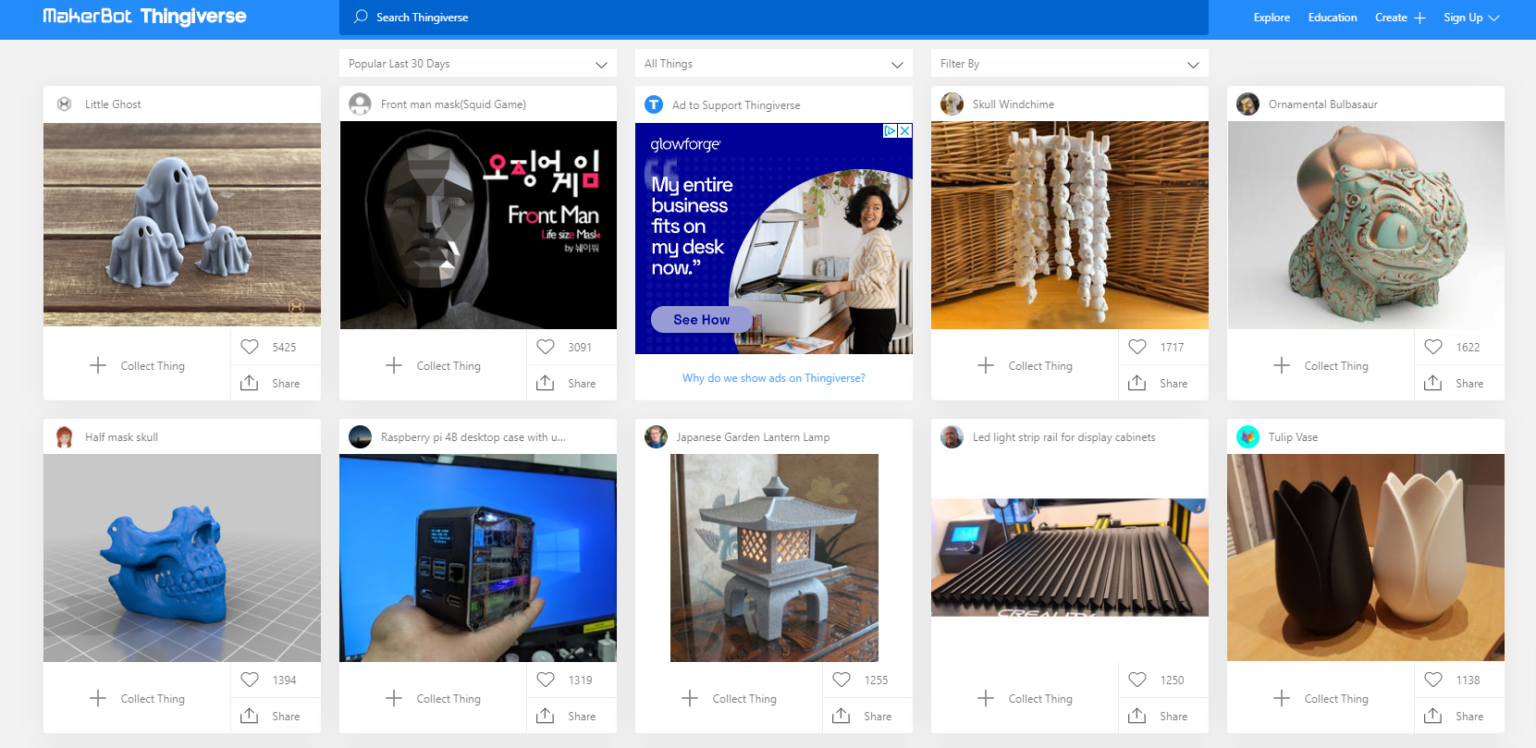Click the Share icon under Ornamental Bulbasaur
1536x748 pixels.
tap(1432, 382)
